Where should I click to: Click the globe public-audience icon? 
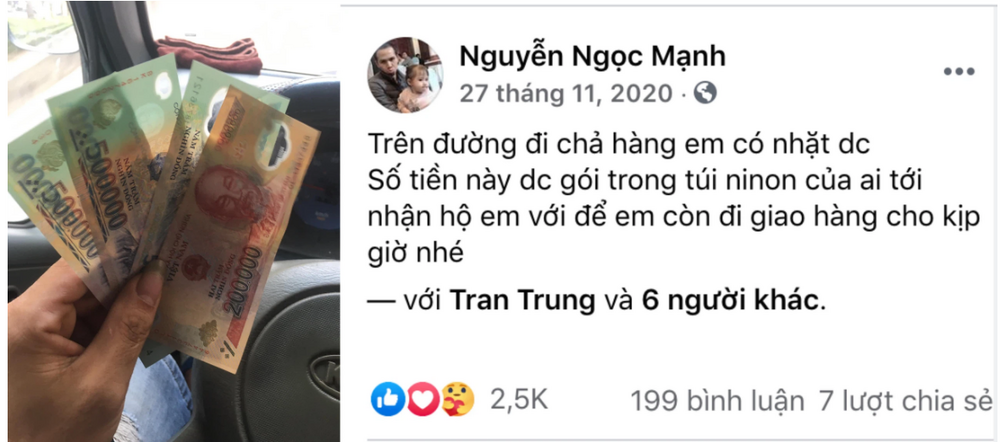705,93
